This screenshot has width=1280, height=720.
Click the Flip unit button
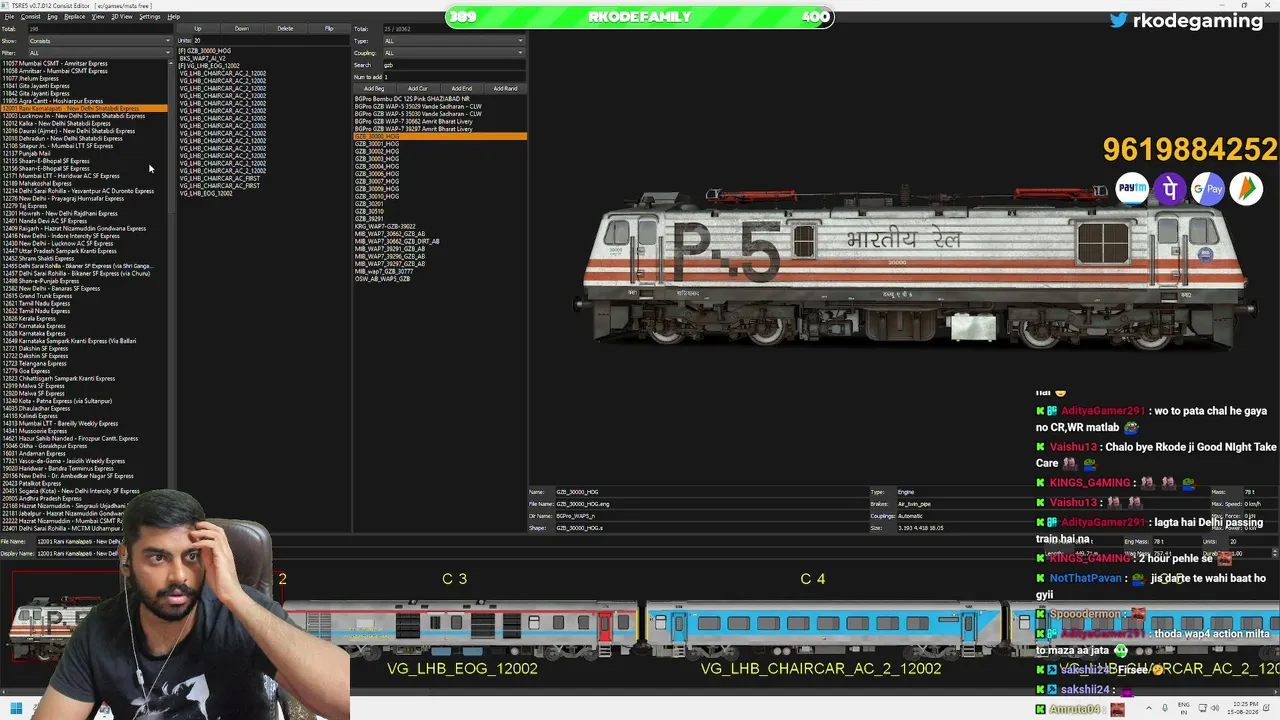(329, 29)
